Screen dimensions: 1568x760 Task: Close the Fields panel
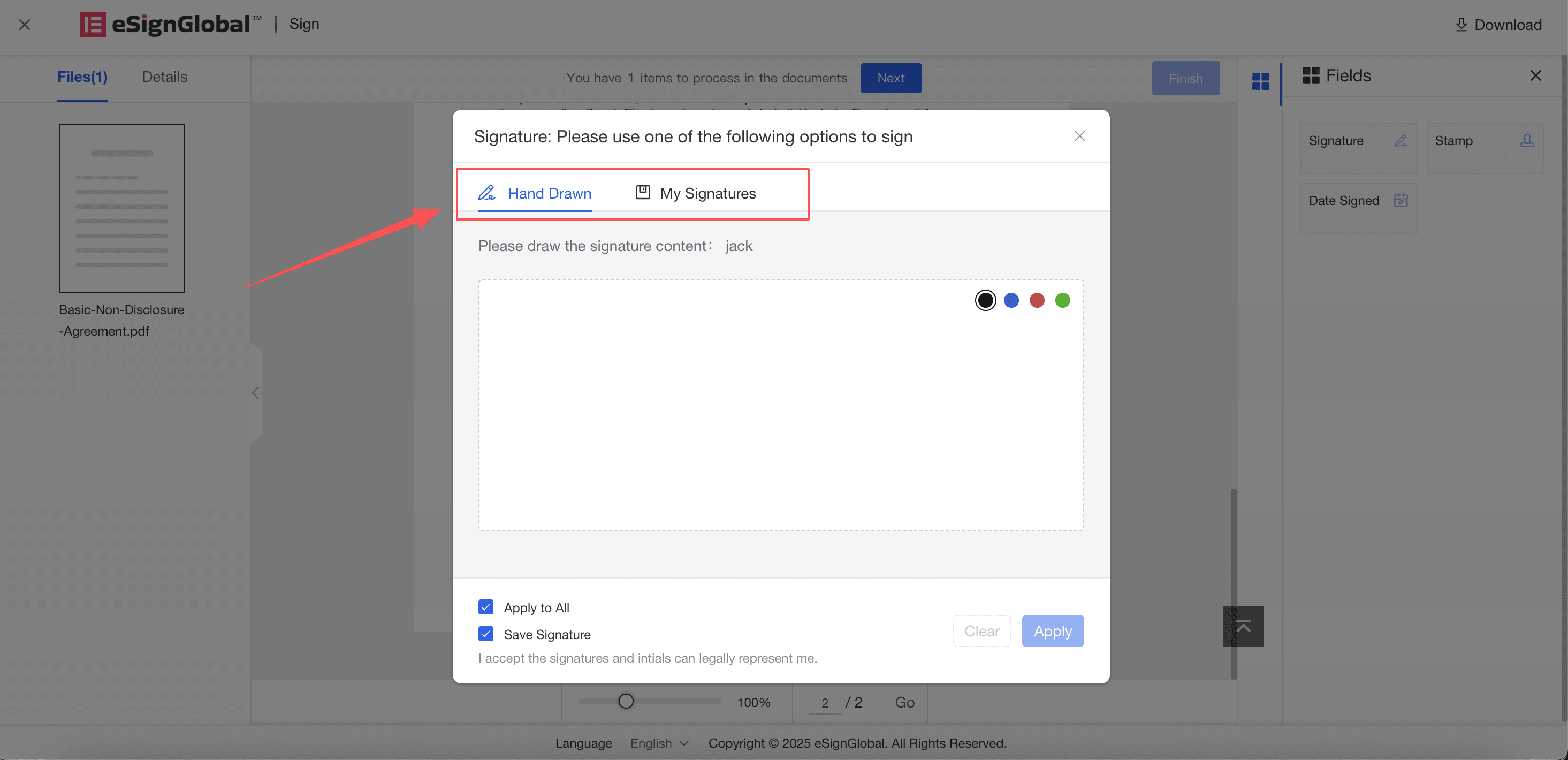click(x=1535, y=75)
